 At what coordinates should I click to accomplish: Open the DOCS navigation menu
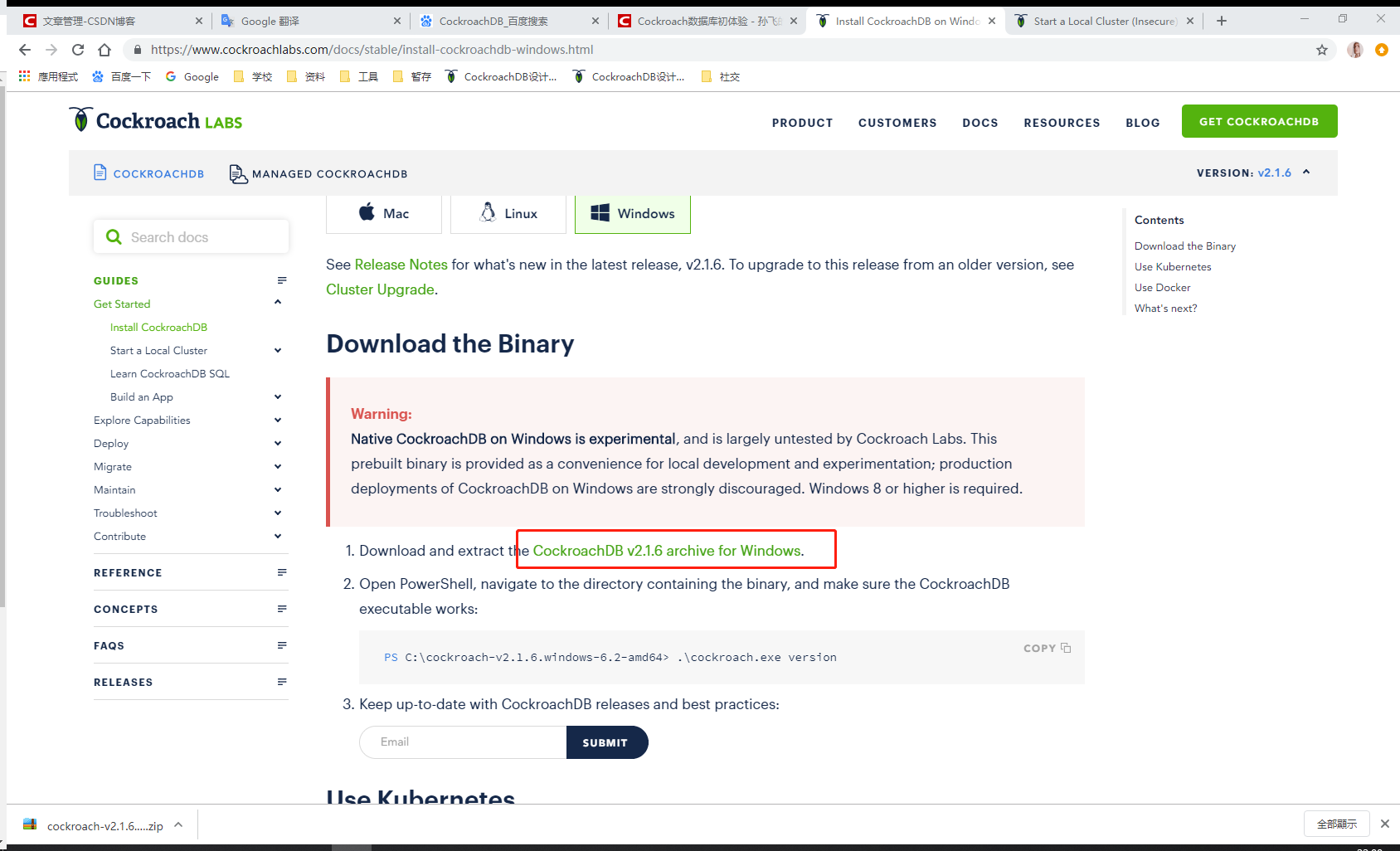pyautogui.click(x=980, y=122)
